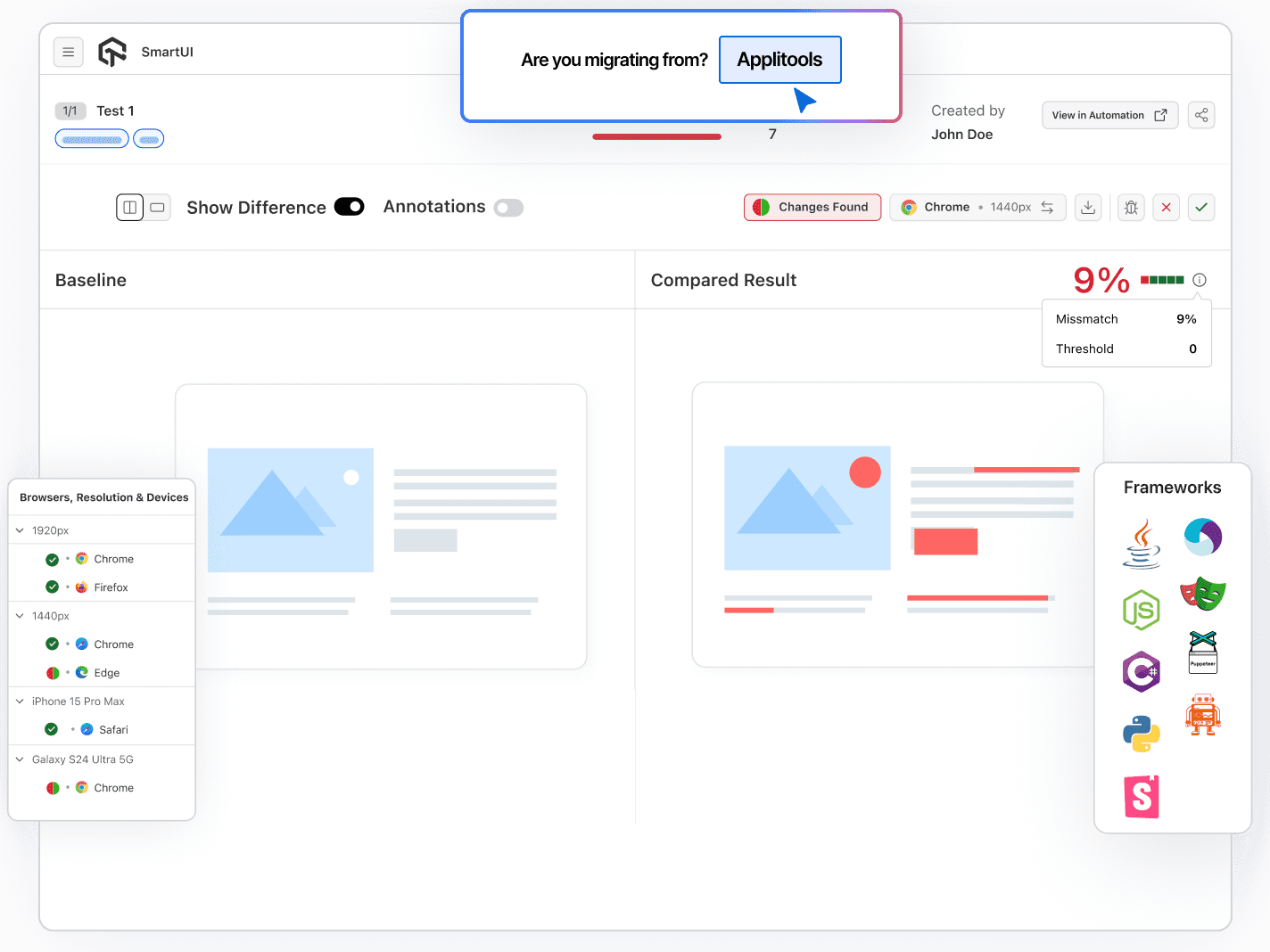
Task: Open the Compared Result screenshot thumbnail
Action: (897, 525)
